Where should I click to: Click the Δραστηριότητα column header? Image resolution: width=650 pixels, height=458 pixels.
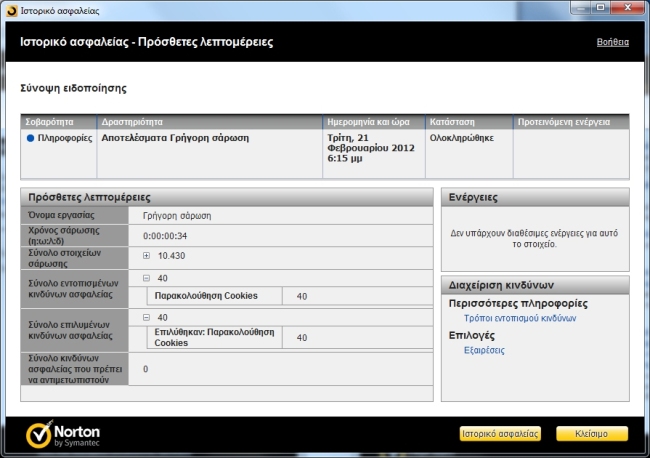pyautogui.click(x=210, y=121)
